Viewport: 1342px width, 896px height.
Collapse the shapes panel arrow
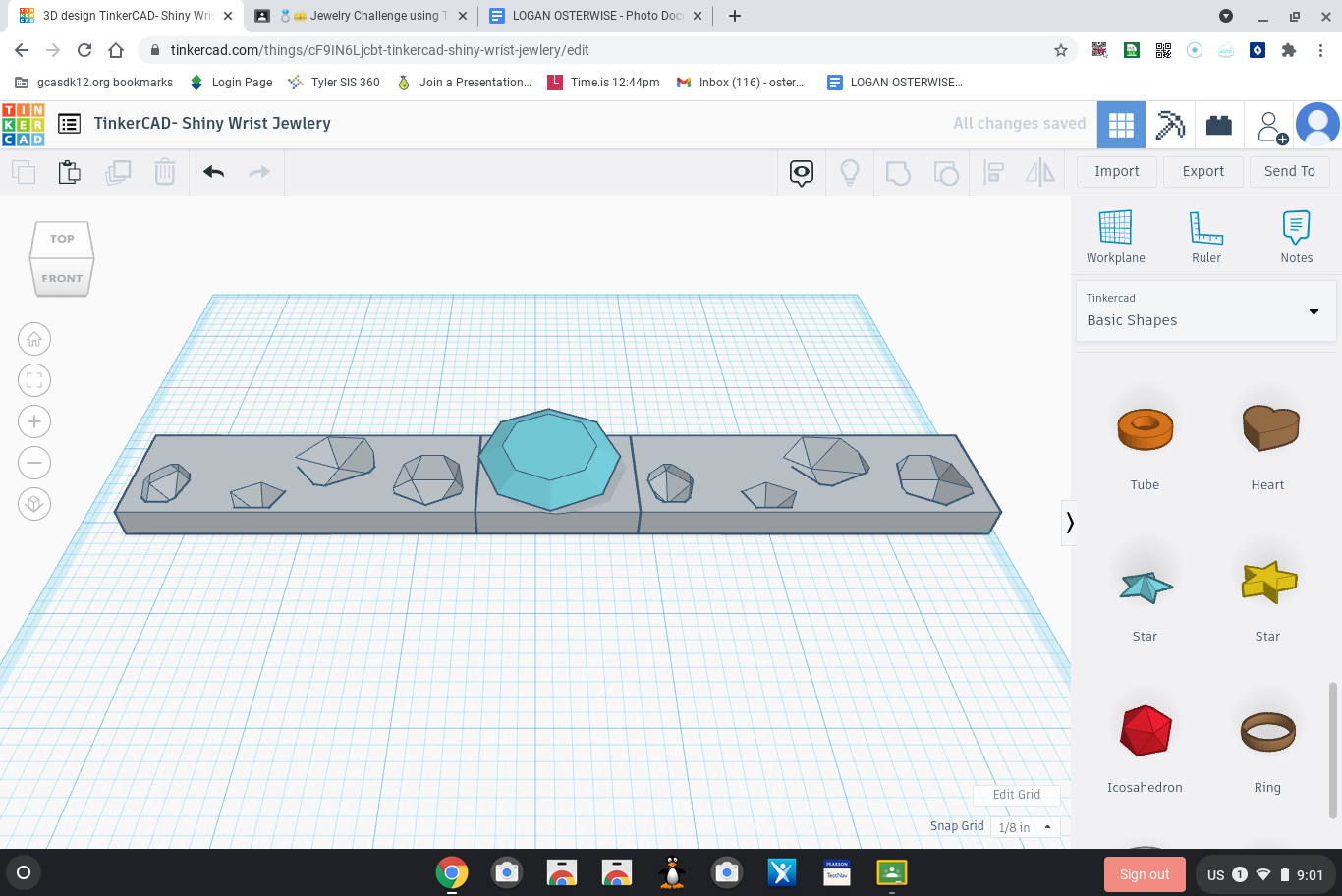click(1070, 523)
